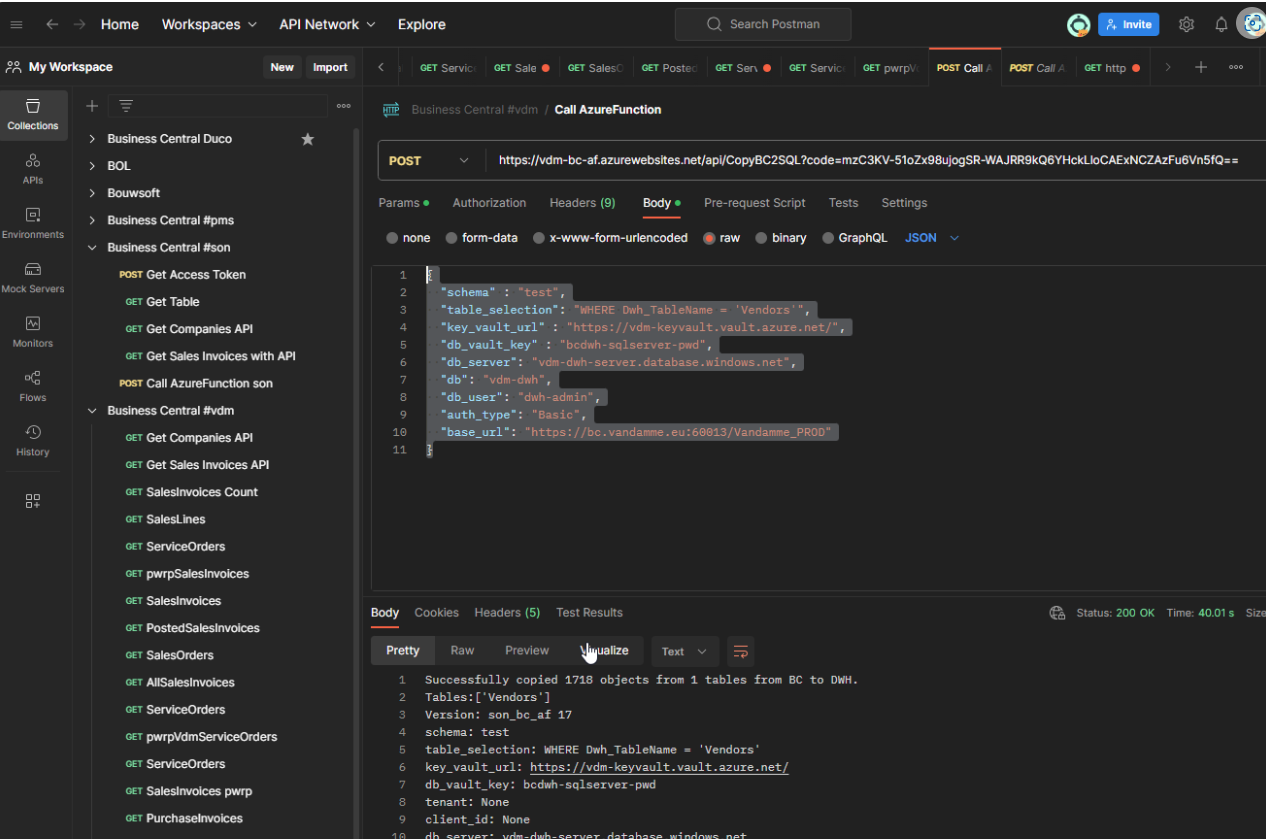Viewport: 1266px width, 839px height.
Task: Open tab bar three-dot options
Action: [x=1236, y=67]
